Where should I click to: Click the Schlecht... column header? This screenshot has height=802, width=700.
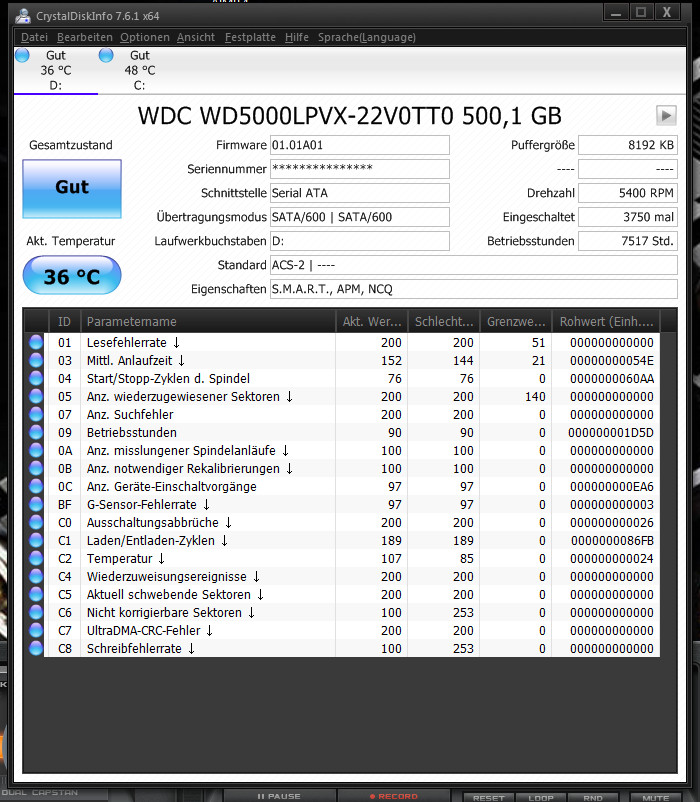(x=444, y=321)
